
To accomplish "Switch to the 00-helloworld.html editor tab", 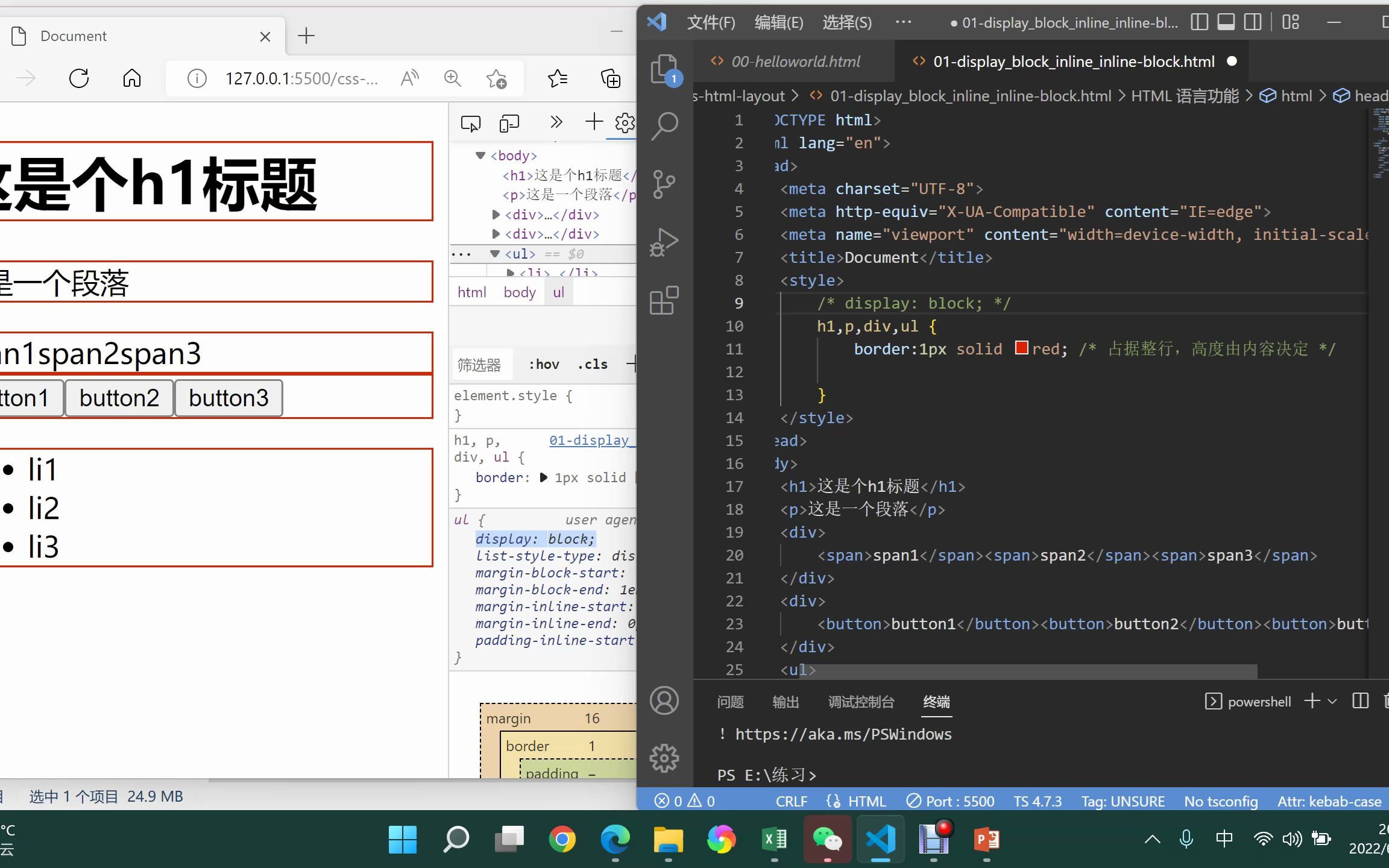I will click(x=795, y=61).
